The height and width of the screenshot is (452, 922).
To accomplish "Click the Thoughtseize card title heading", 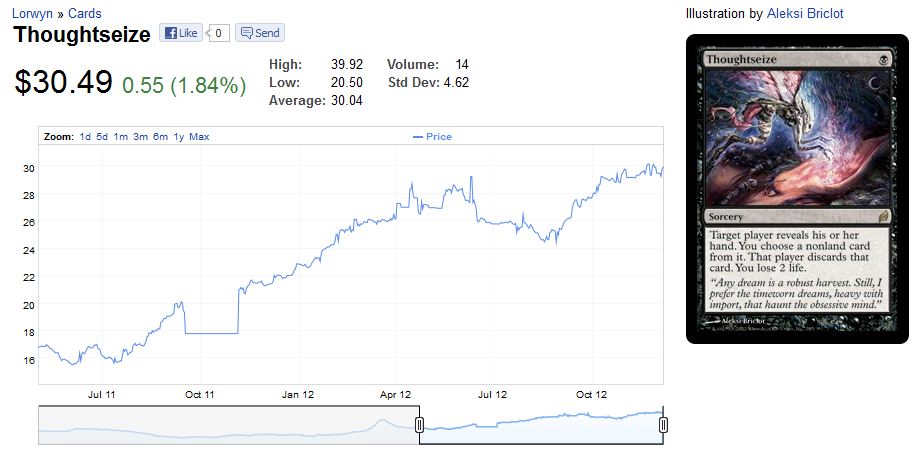I will click(82, 34).
